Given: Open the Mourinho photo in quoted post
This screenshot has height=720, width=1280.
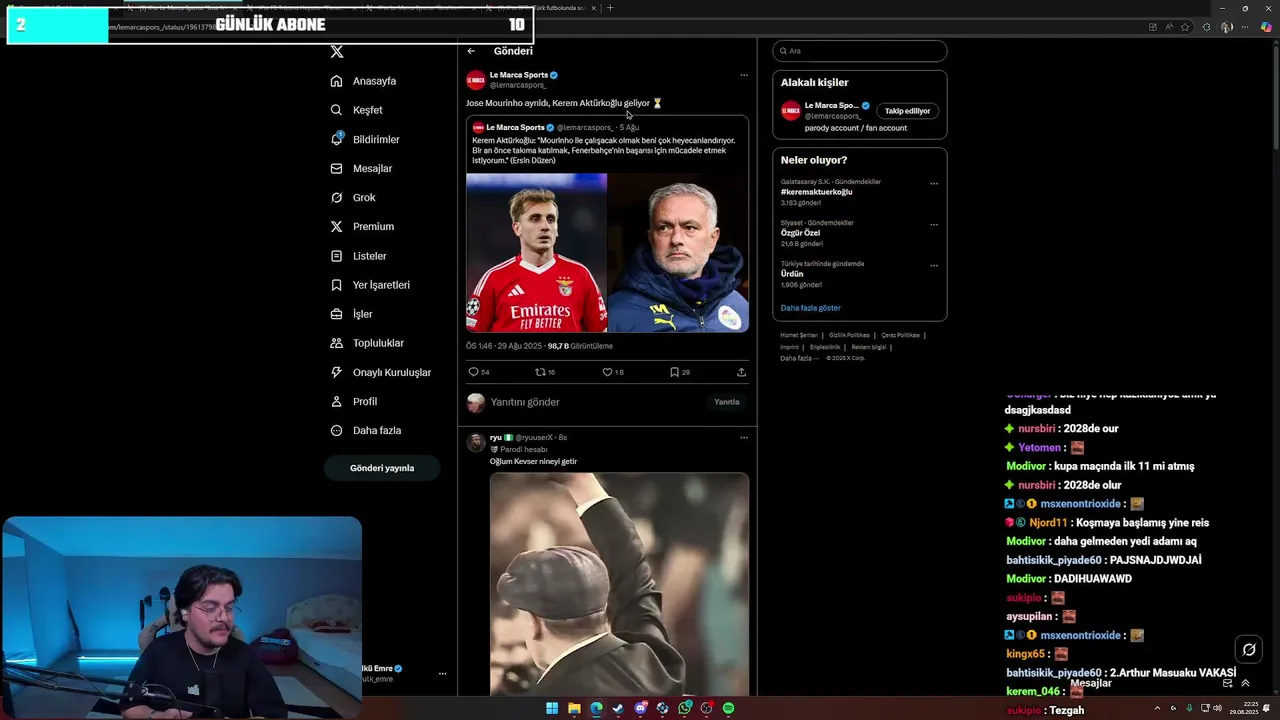Looking at the screenshot, I should click(678, 252).
